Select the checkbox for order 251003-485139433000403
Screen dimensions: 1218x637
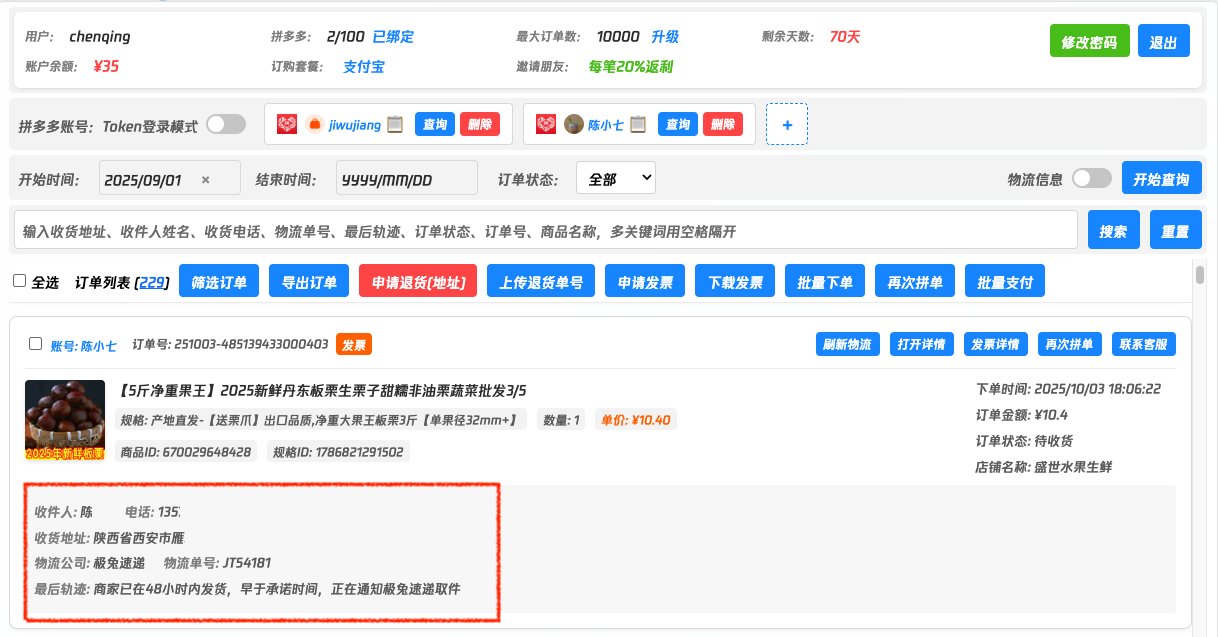[x=36, y=344]
